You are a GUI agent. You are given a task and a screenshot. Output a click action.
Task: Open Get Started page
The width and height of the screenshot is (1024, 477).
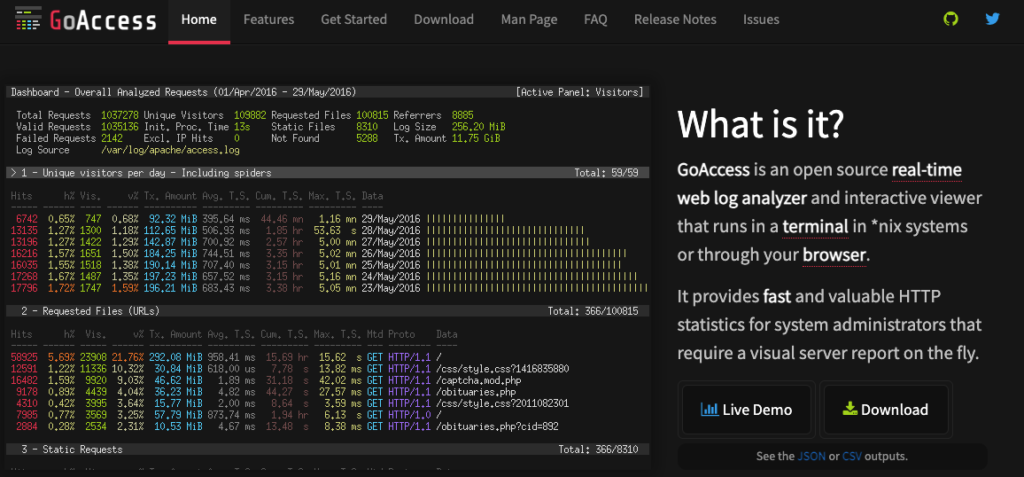tap(354, 20)
